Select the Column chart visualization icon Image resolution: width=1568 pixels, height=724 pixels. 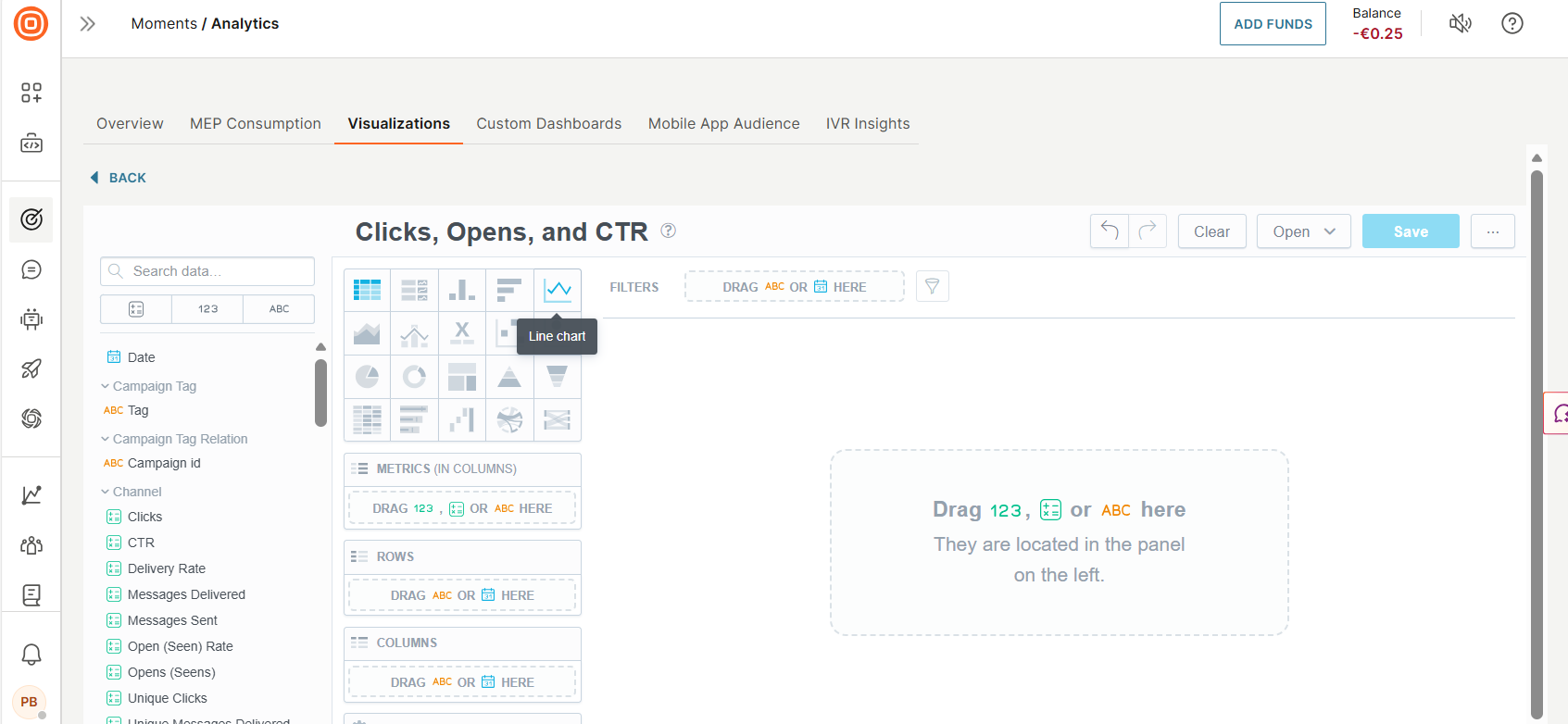[x=462, y=291]
